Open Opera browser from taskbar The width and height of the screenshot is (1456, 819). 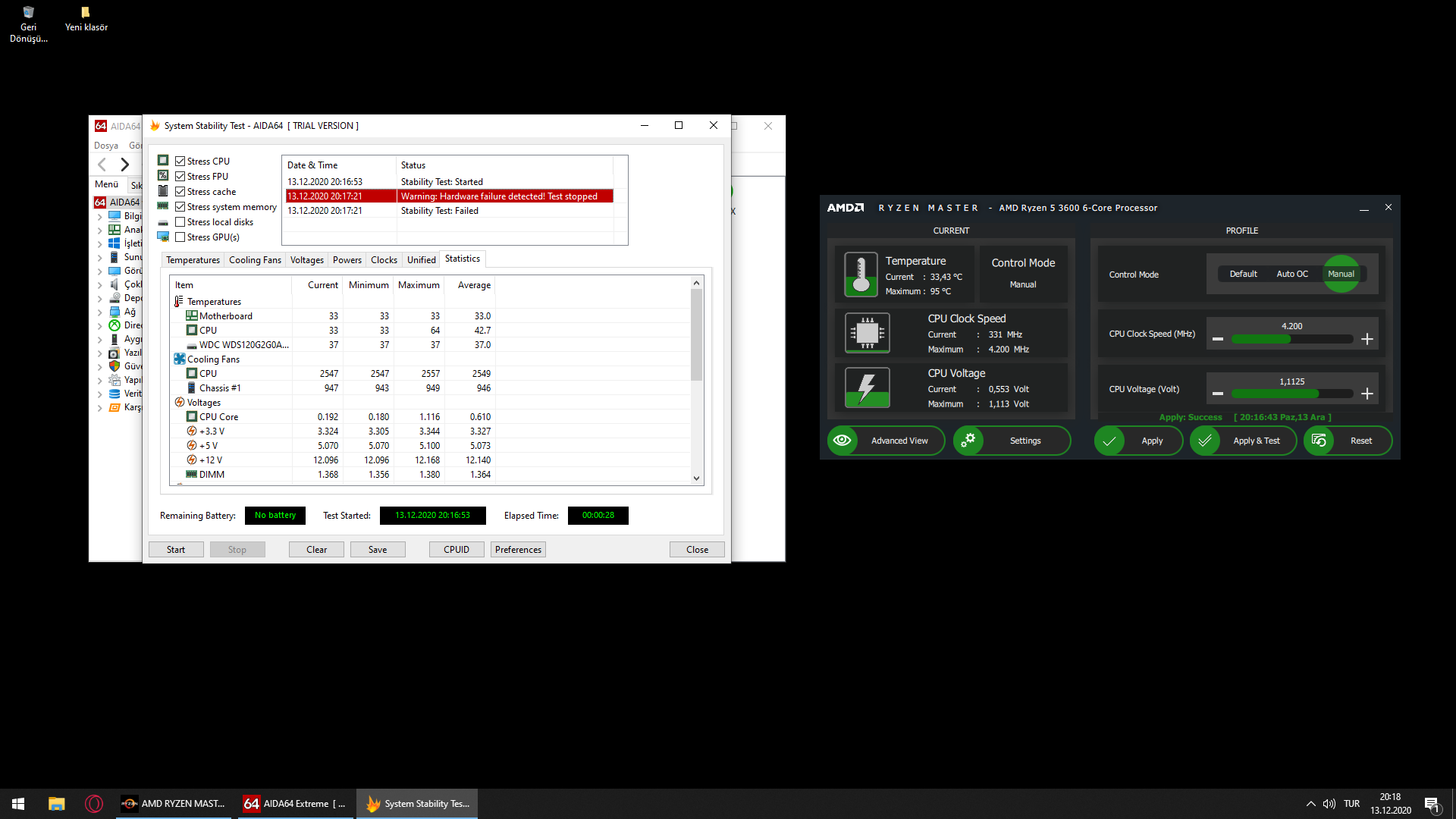94,804
